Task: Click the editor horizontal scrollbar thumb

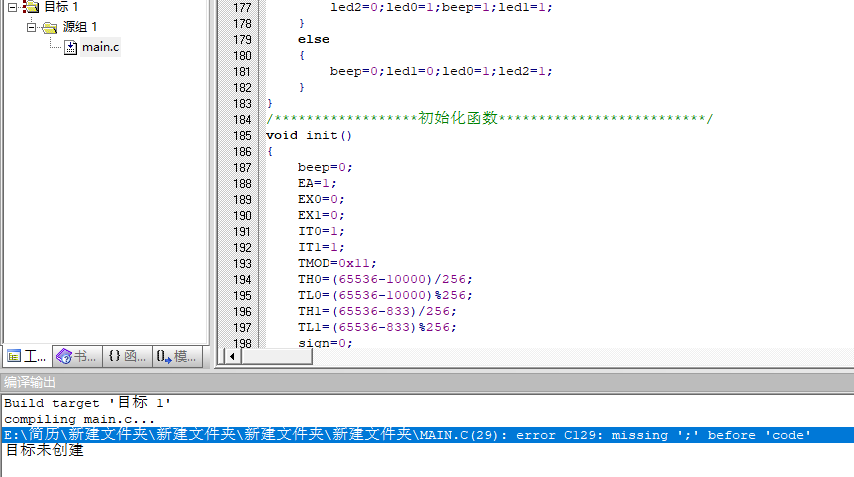Action: pyautogui.click(x=277, y=356)
